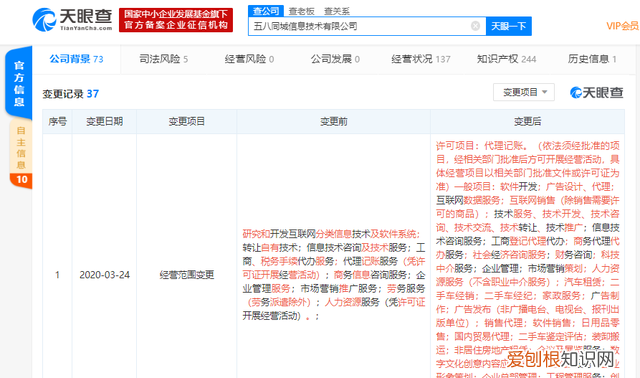
Task: Clear the search box with X icon
Action: [475, 26]
